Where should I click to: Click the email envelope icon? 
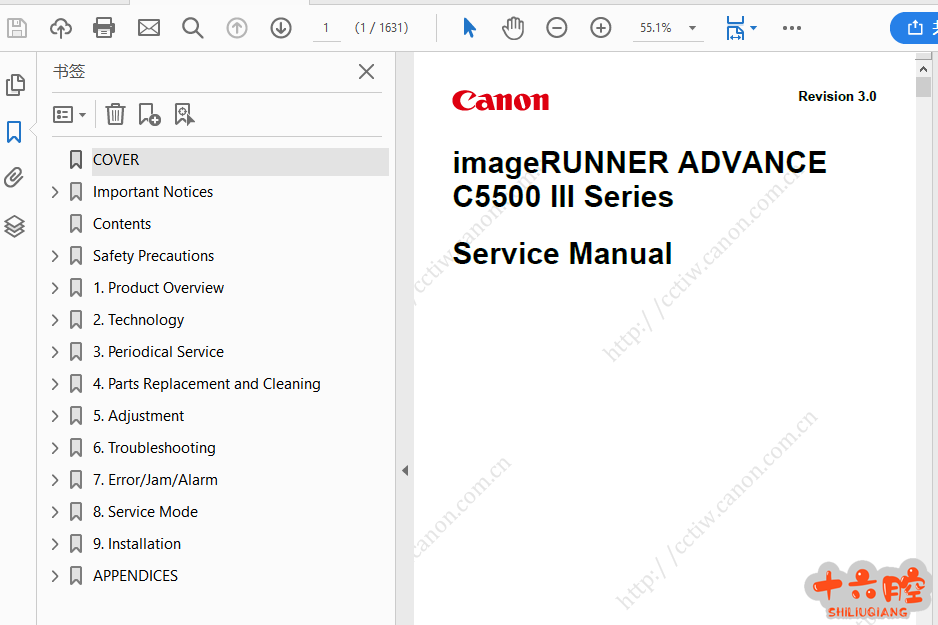(149, 28)
